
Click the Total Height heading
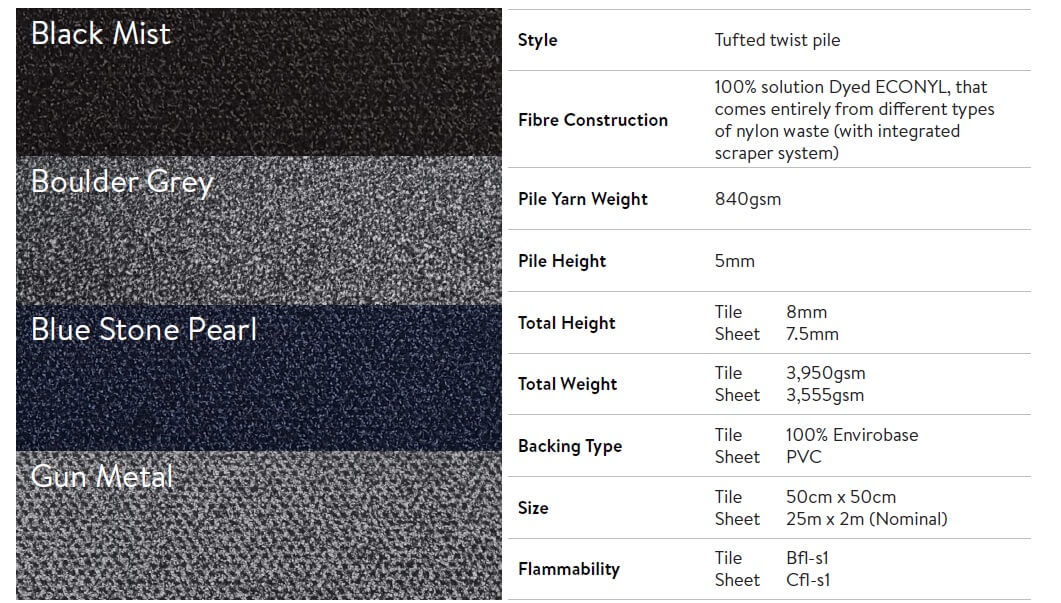pos(567,323)
